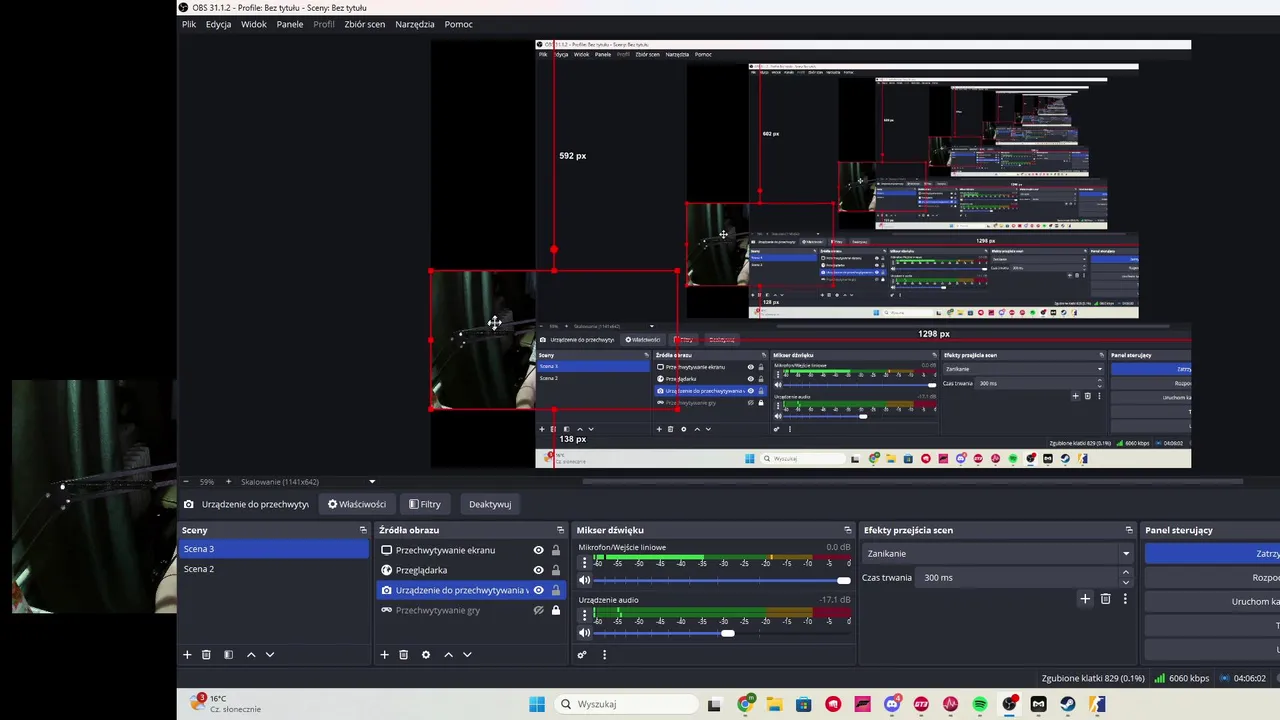Hide the Przeglądarka source

538,570
